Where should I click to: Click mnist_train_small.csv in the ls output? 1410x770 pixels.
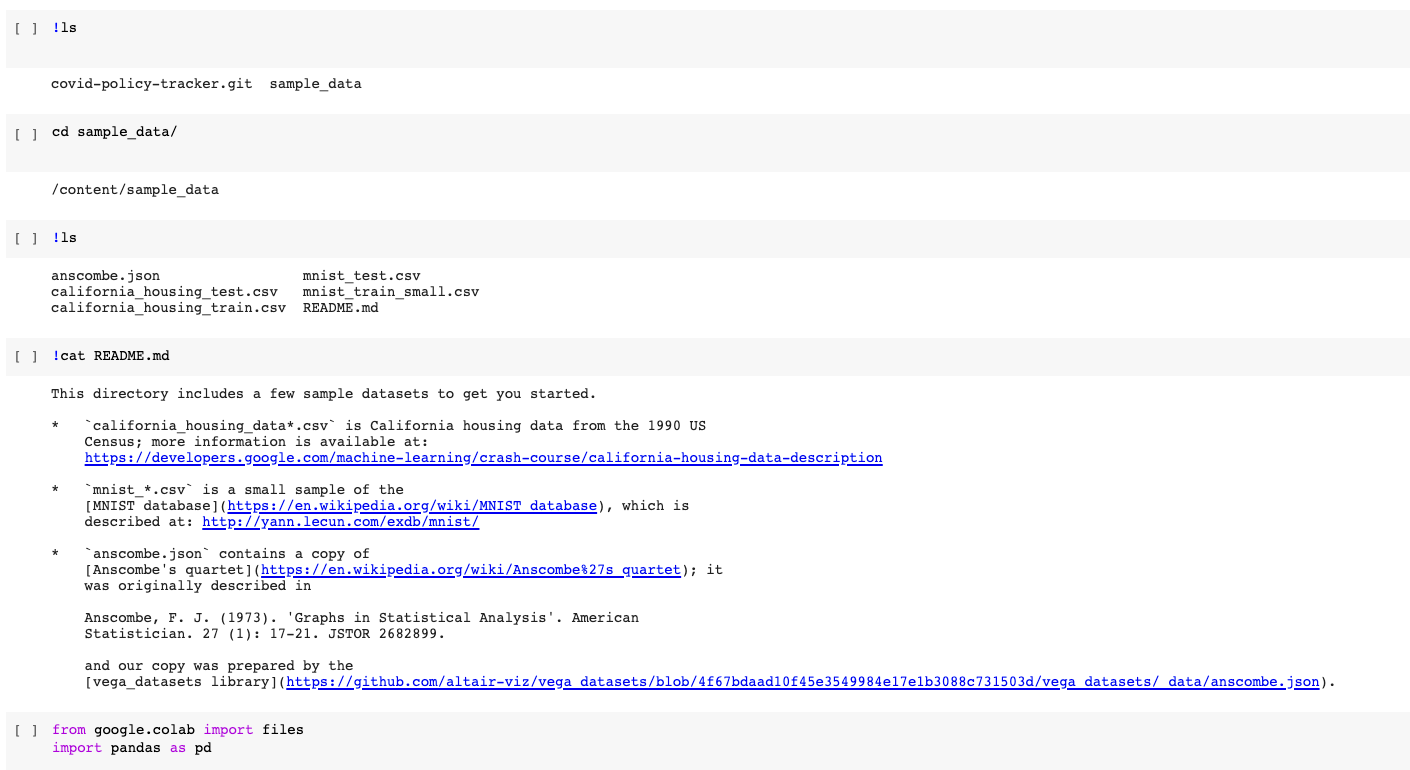click(x=391, y=292)
